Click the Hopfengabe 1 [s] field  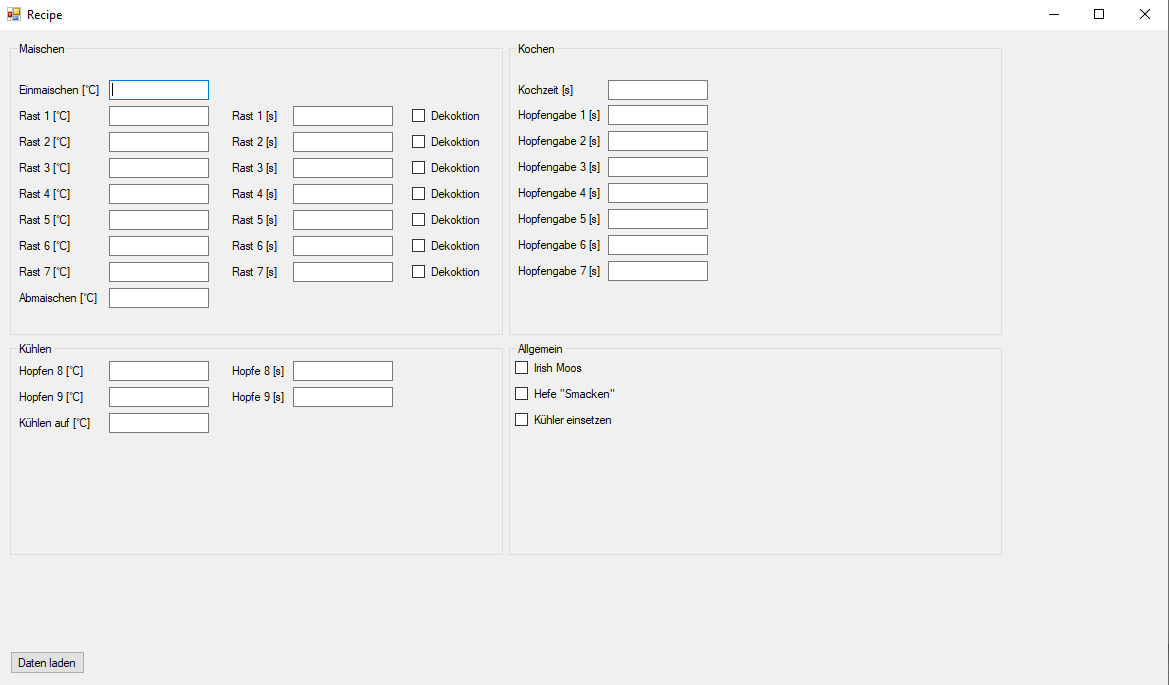tap(658, 115)
